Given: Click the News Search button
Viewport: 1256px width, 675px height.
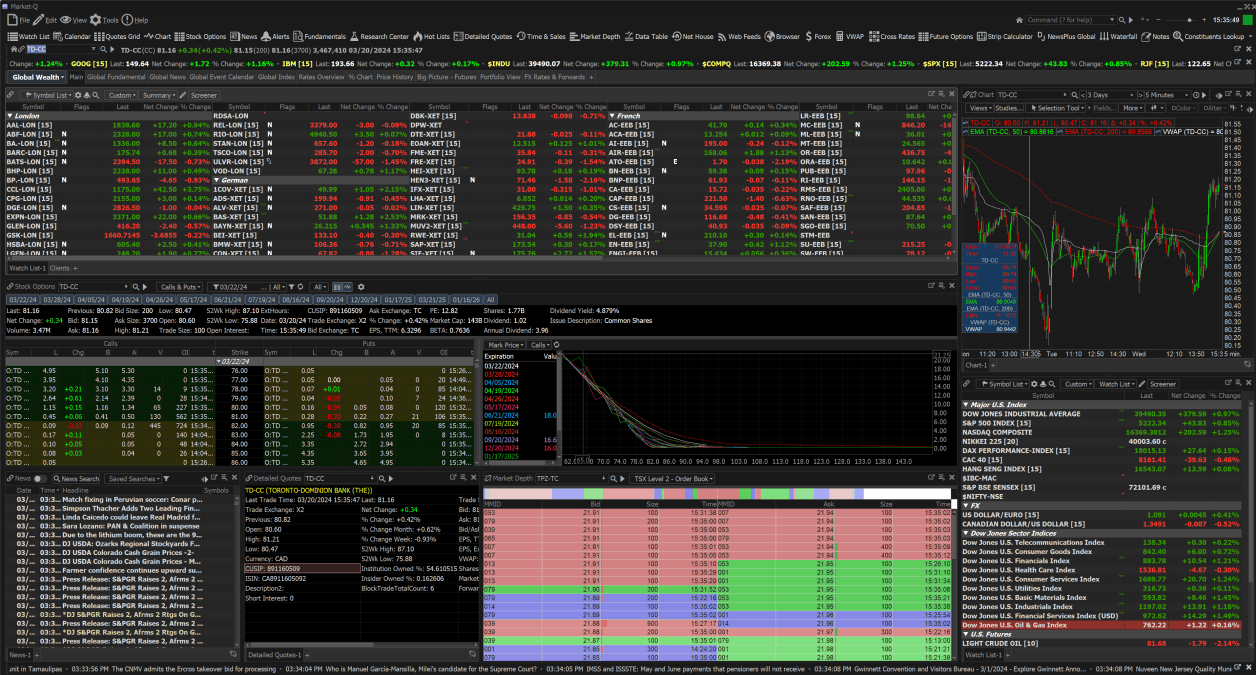Looking at the screenshot, I should pos(76,479).
